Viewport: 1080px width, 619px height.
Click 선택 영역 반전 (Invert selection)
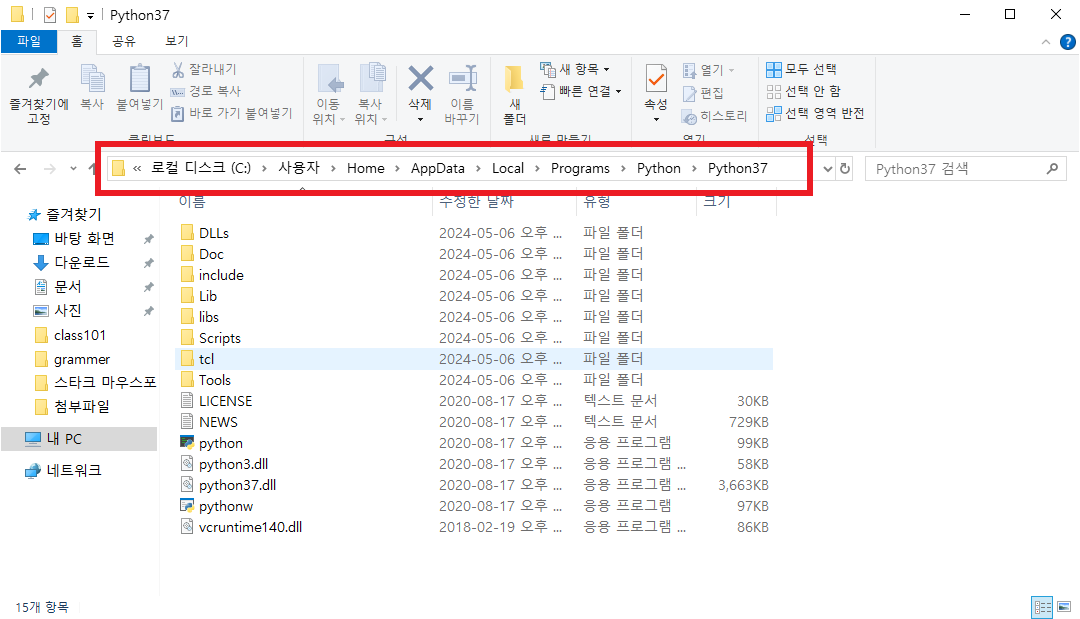(x=816, y=113)
